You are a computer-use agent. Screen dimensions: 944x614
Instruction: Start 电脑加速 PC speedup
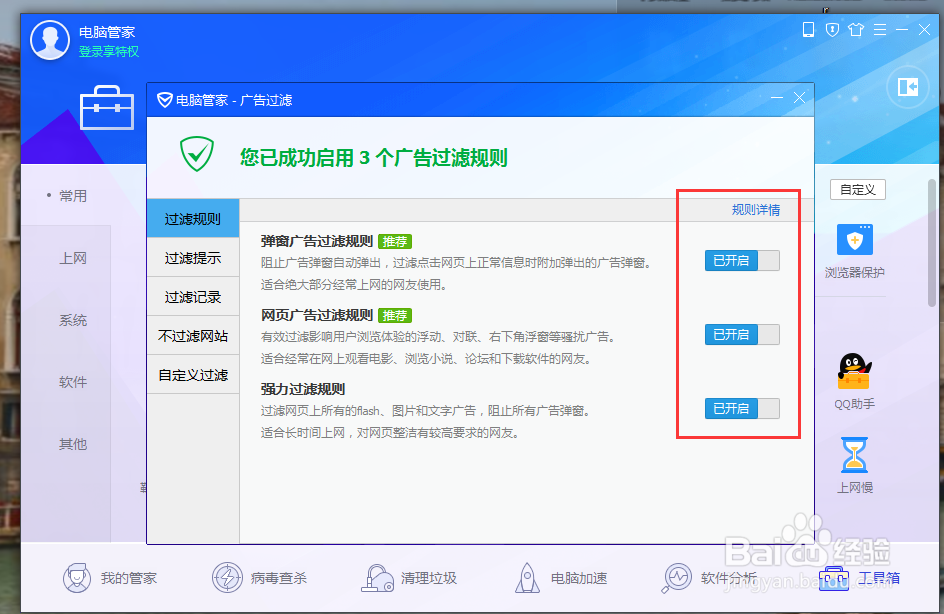[x=565, y=578]
